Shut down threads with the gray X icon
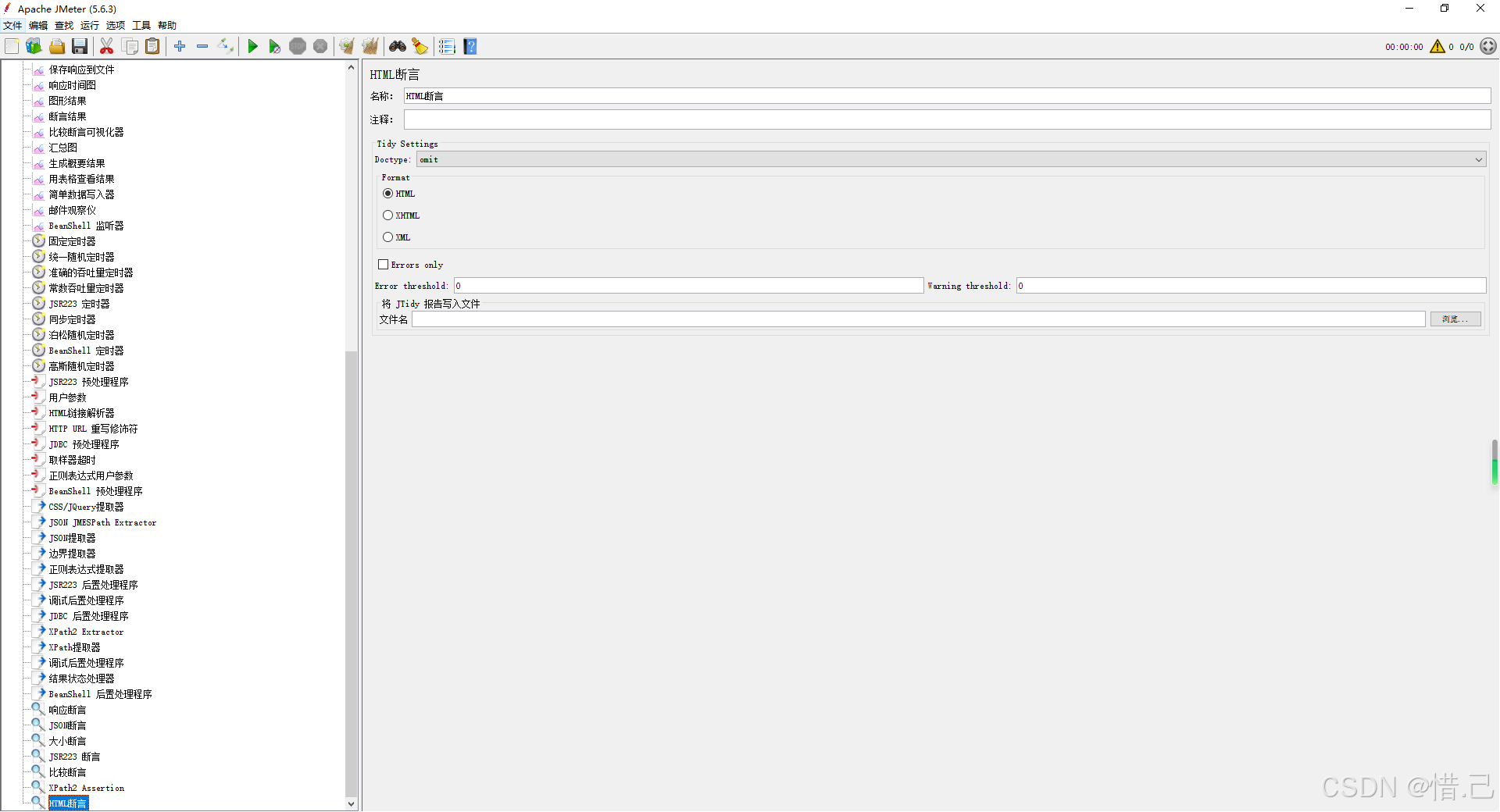Screen dimensions: 1500x812 [320, 47]
